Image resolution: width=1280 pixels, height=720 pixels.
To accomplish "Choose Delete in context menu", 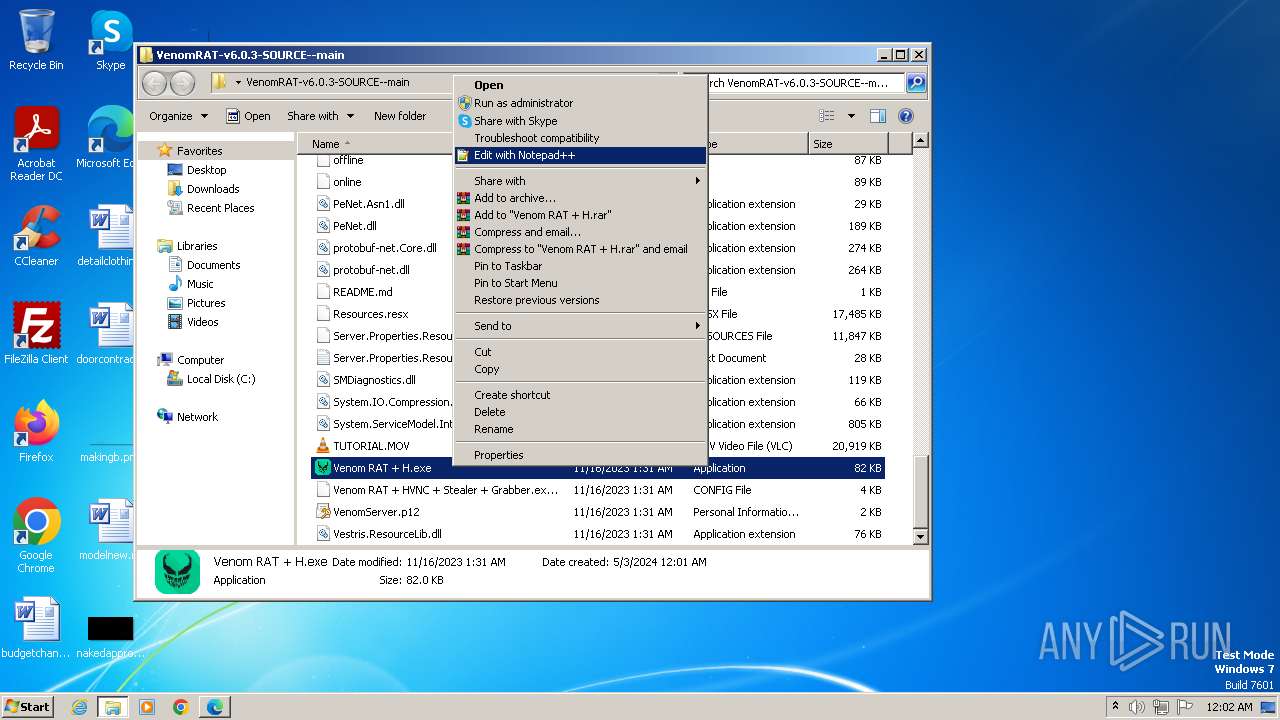I will tap(580, 412).
